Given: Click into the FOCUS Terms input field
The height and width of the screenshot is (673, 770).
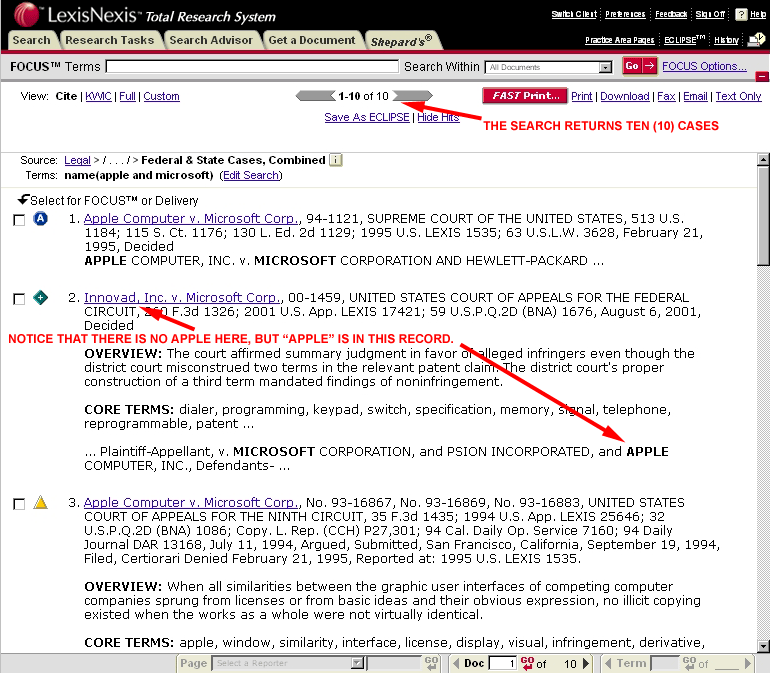Looking at the screenshot, I should (x=252, y=66).
